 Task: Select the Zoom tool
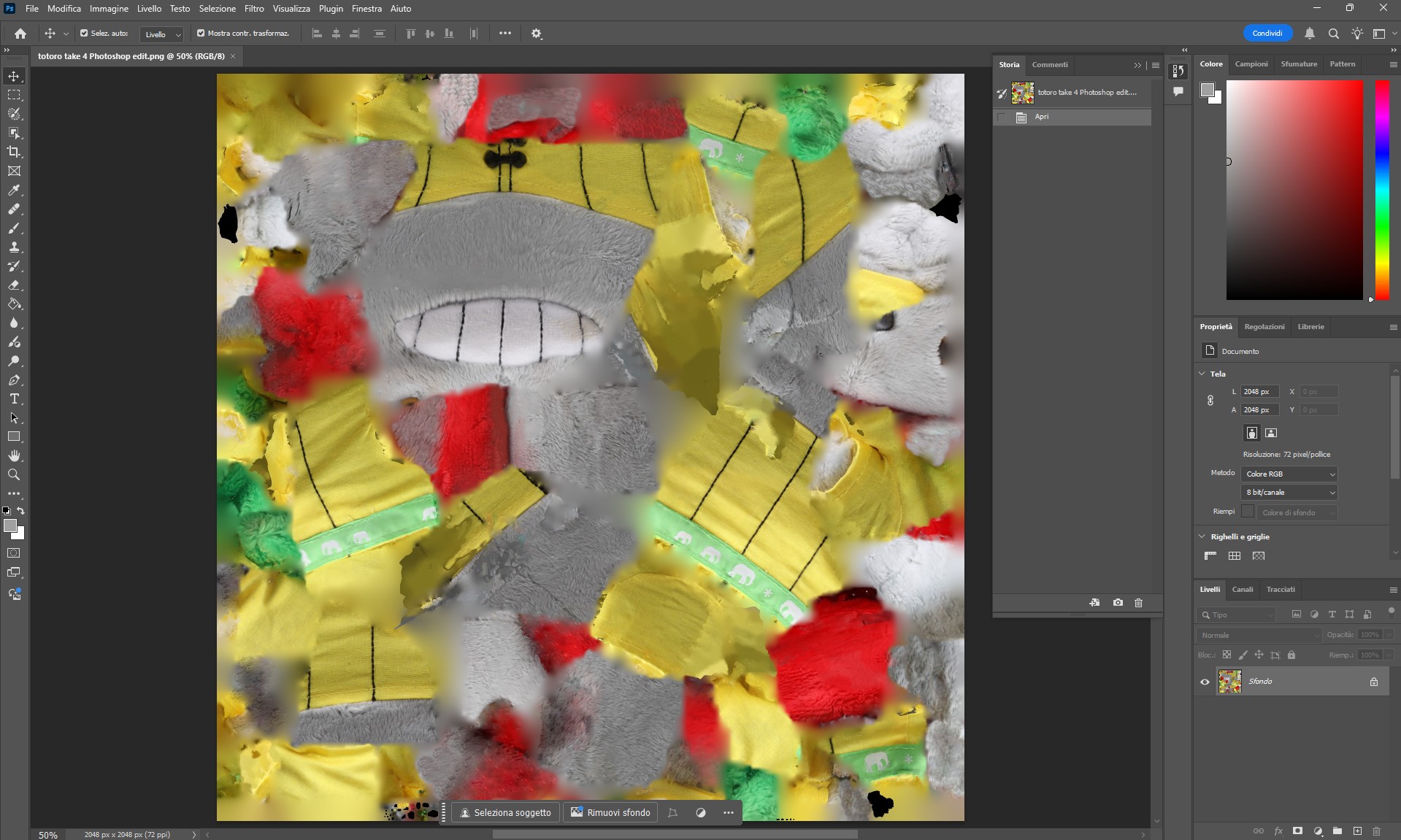point(14,474)
